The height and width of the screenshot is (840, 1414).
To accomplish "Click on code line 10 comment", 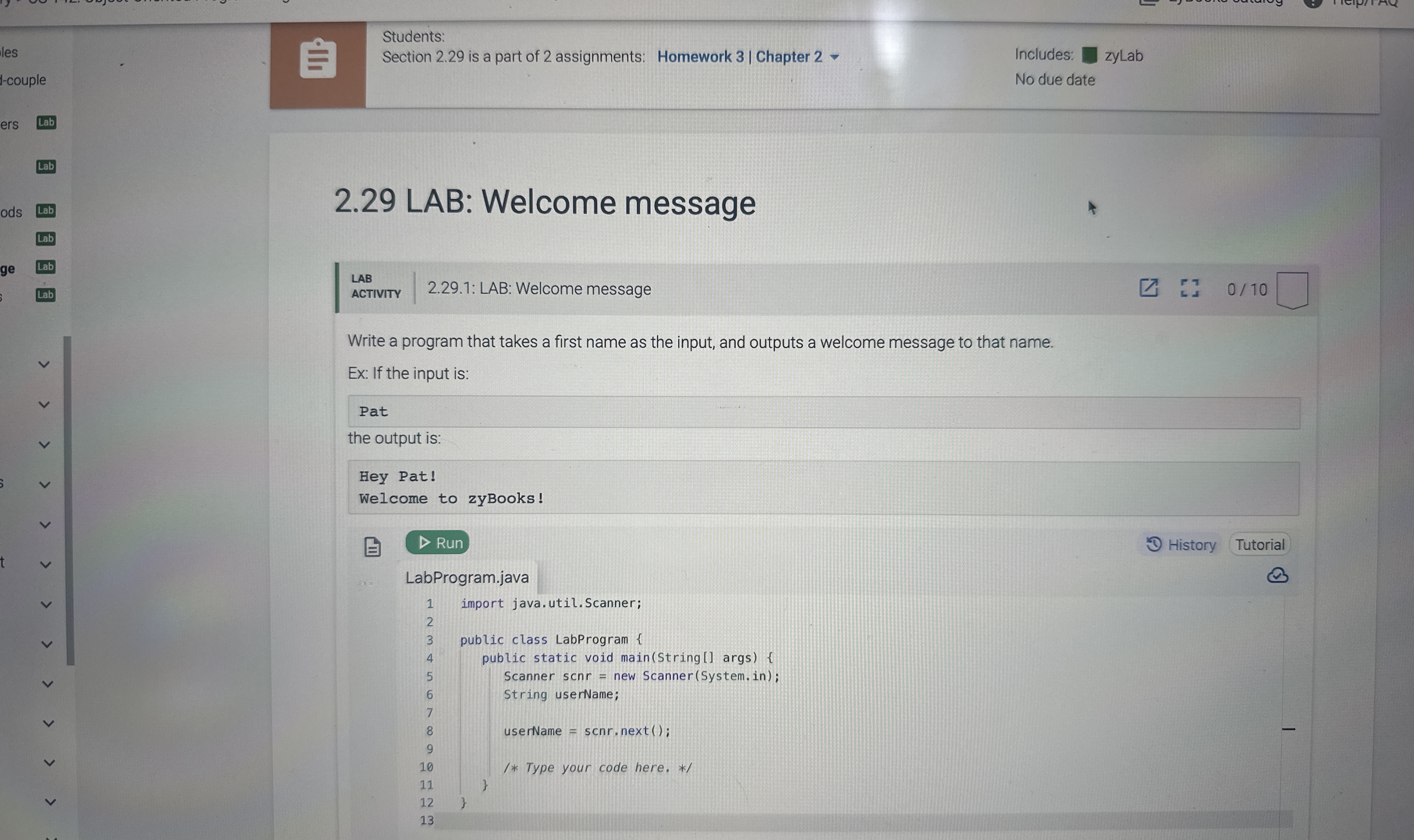I will point(597,767).
